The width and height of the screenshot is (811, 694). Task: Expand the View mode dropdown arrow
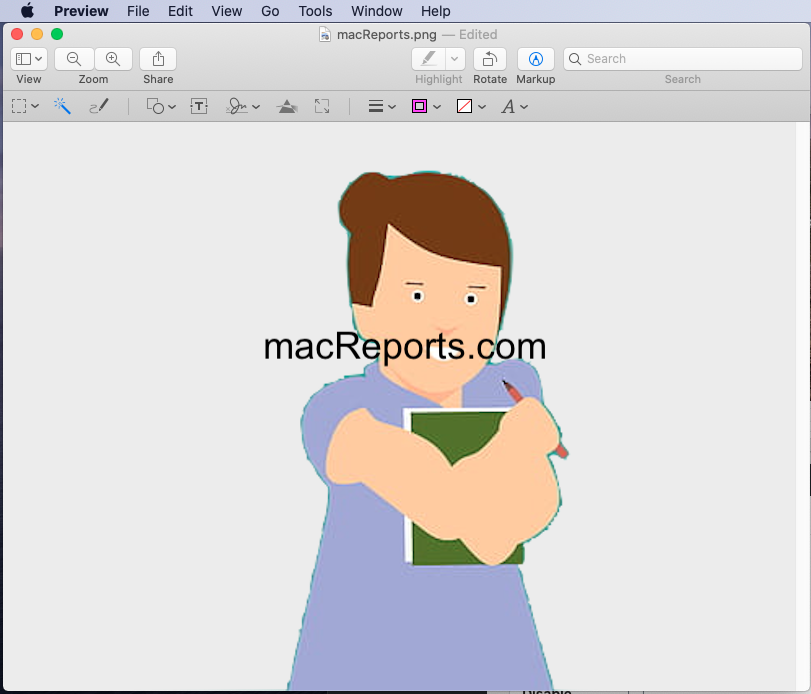pos(39,59)
